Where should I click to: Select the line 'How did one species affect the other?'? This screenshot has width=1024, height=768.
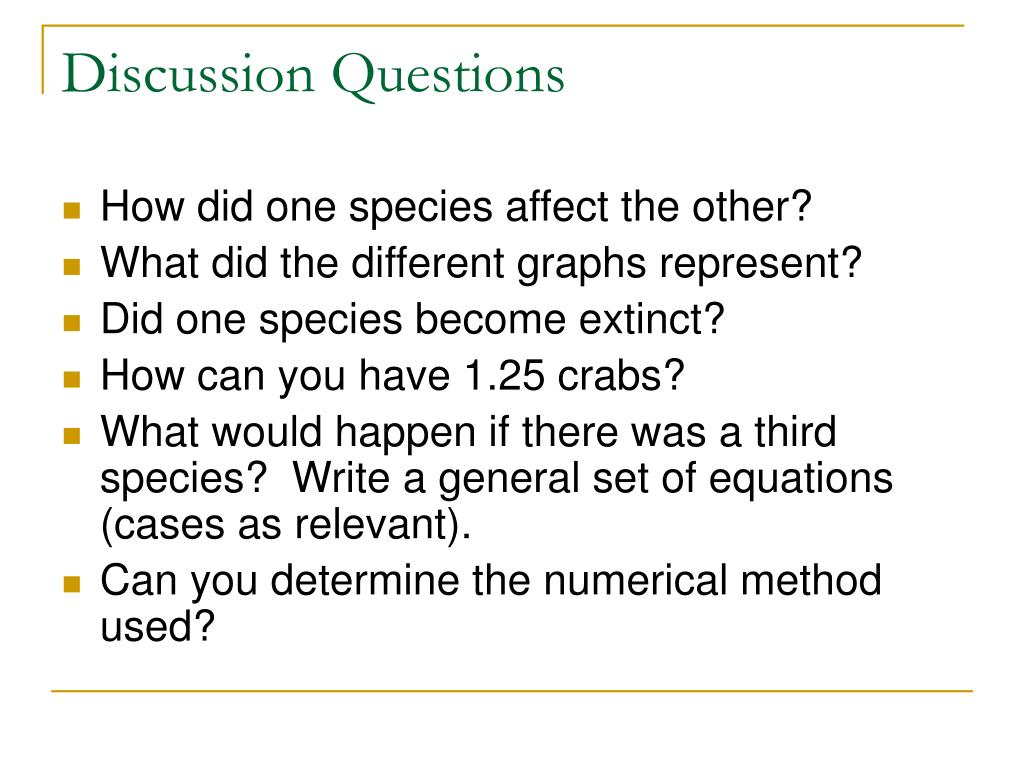pyautogui.click(x=456, y=206)
